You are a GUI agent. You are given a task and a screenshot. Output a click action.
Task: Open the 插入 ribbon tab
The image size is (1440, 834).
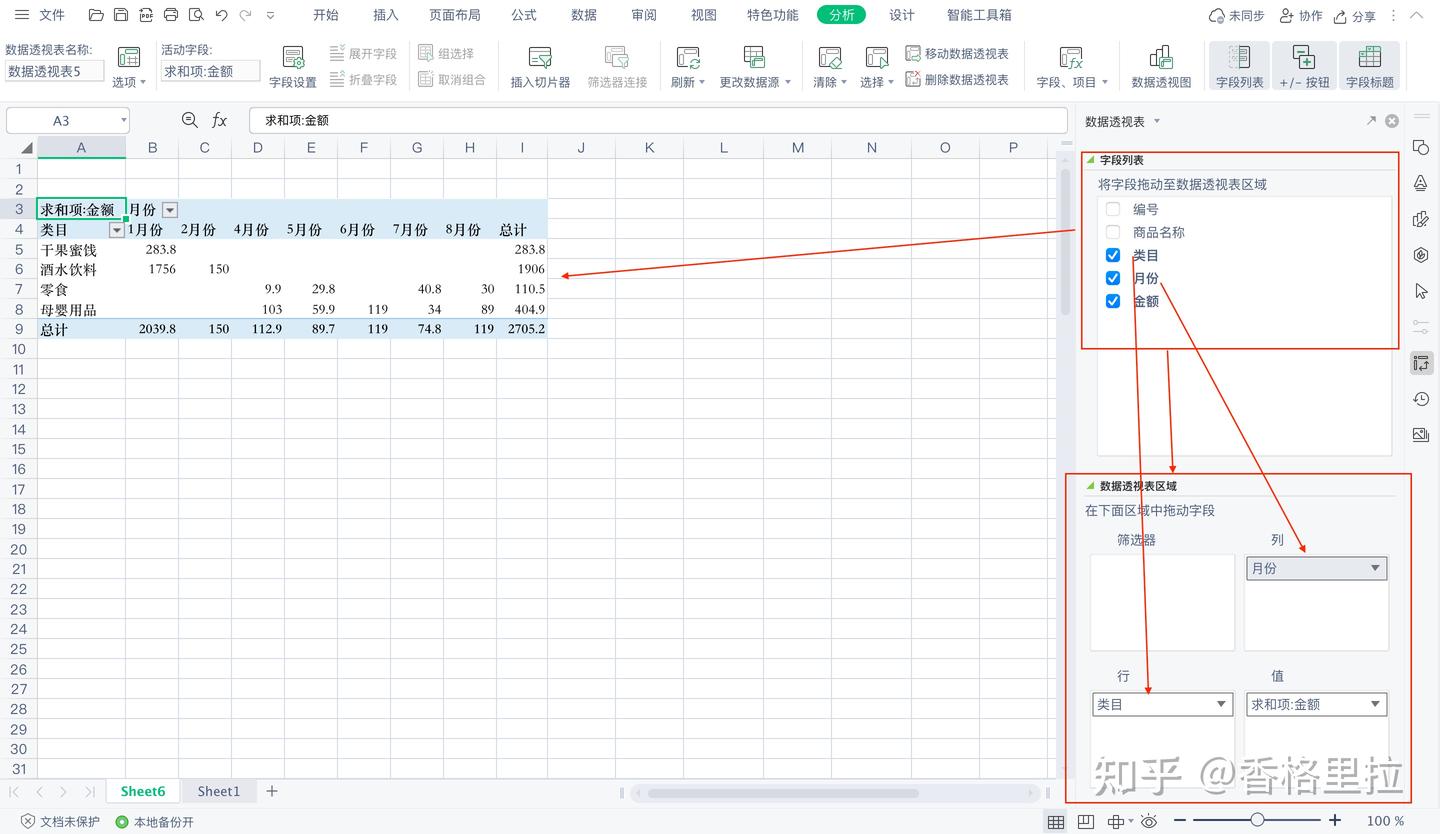pyautogui.click(x=385, y=15)
